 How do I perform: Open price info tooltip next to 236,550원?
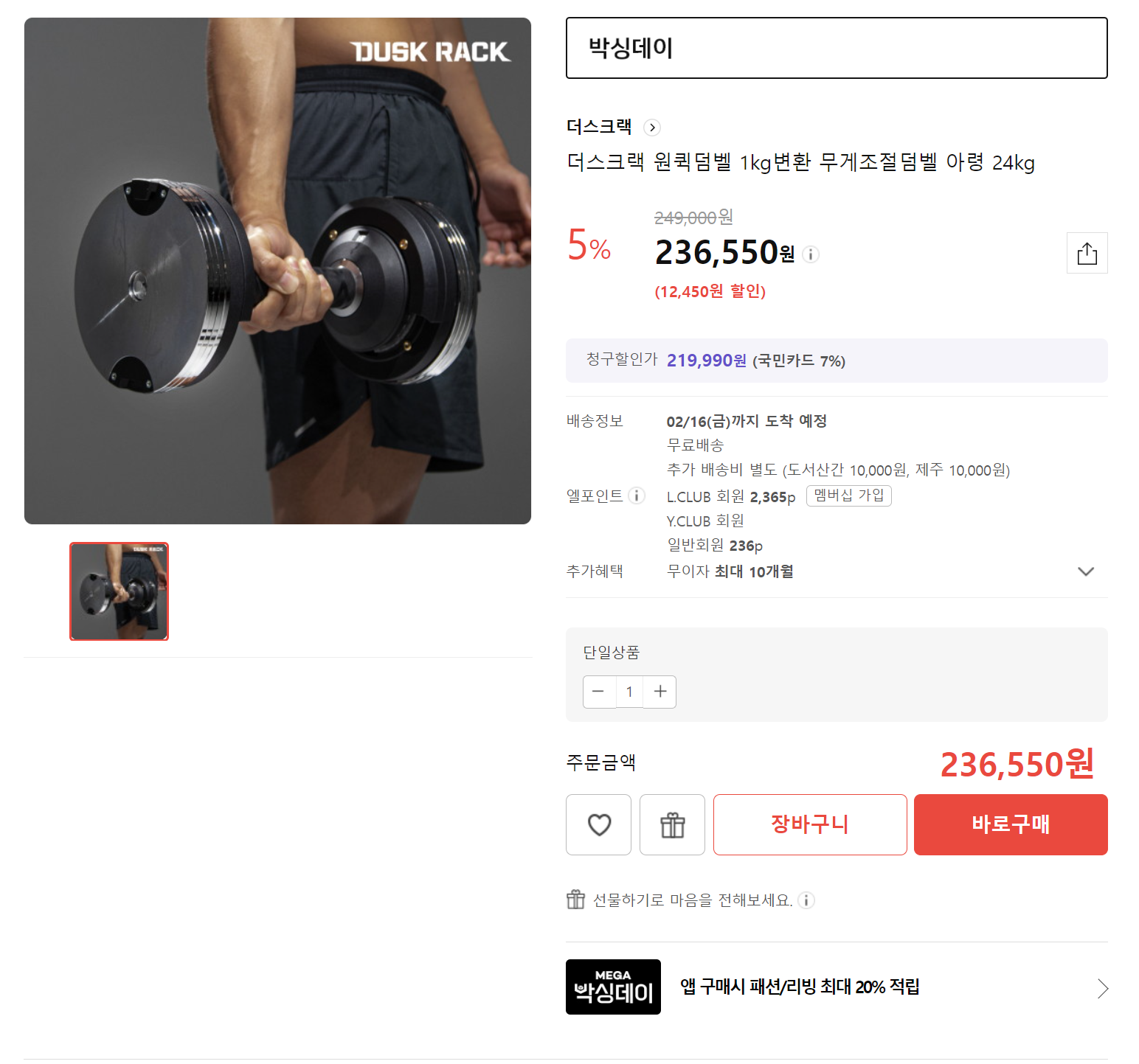811,254
